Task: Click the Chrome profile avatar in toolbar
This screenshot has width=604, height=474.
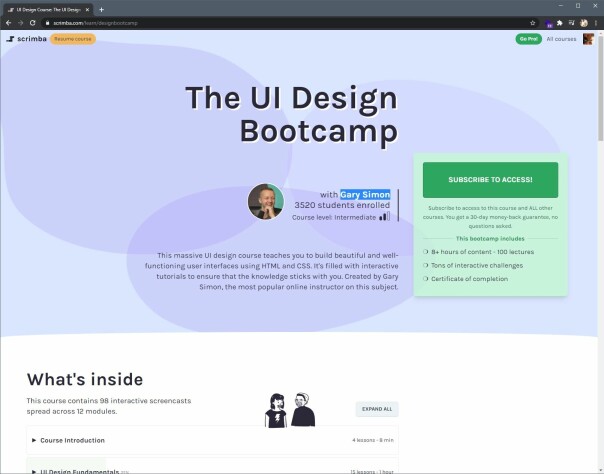Action: pyautogui.click(x=584, y=23)
